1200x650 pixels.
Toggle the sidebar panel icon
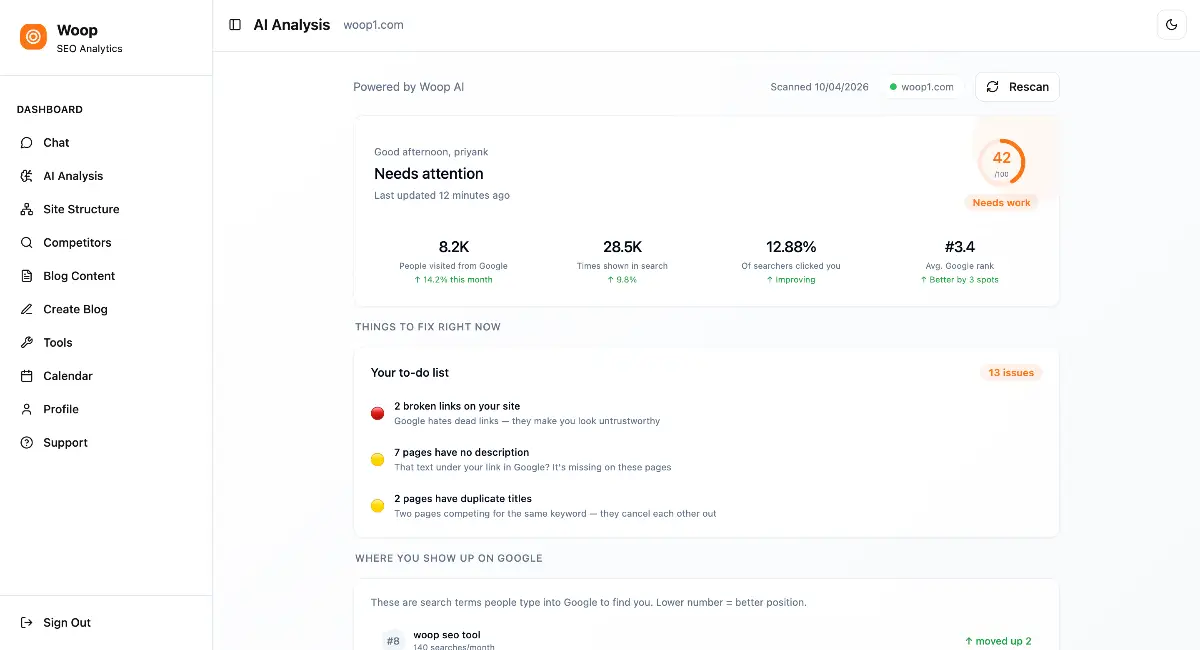click(x=235, y=25)
